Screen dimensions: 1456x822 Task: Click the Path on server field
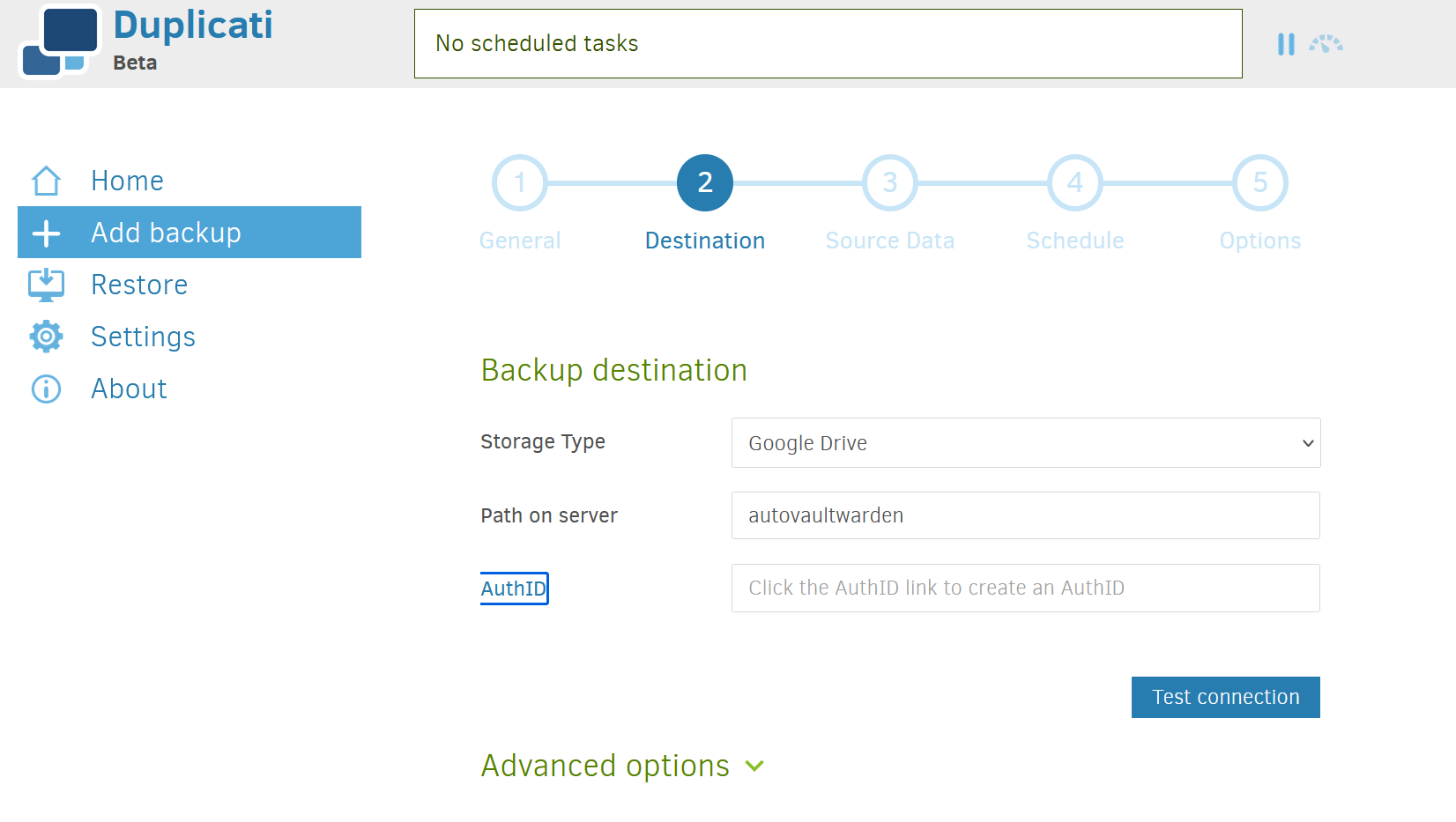coord(1026,515)
